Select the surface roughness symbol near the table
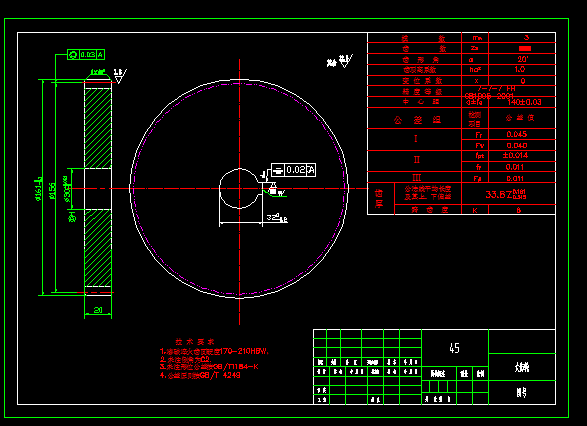Image resolution: width=587 pixels, height=426 pixels. 345,61
